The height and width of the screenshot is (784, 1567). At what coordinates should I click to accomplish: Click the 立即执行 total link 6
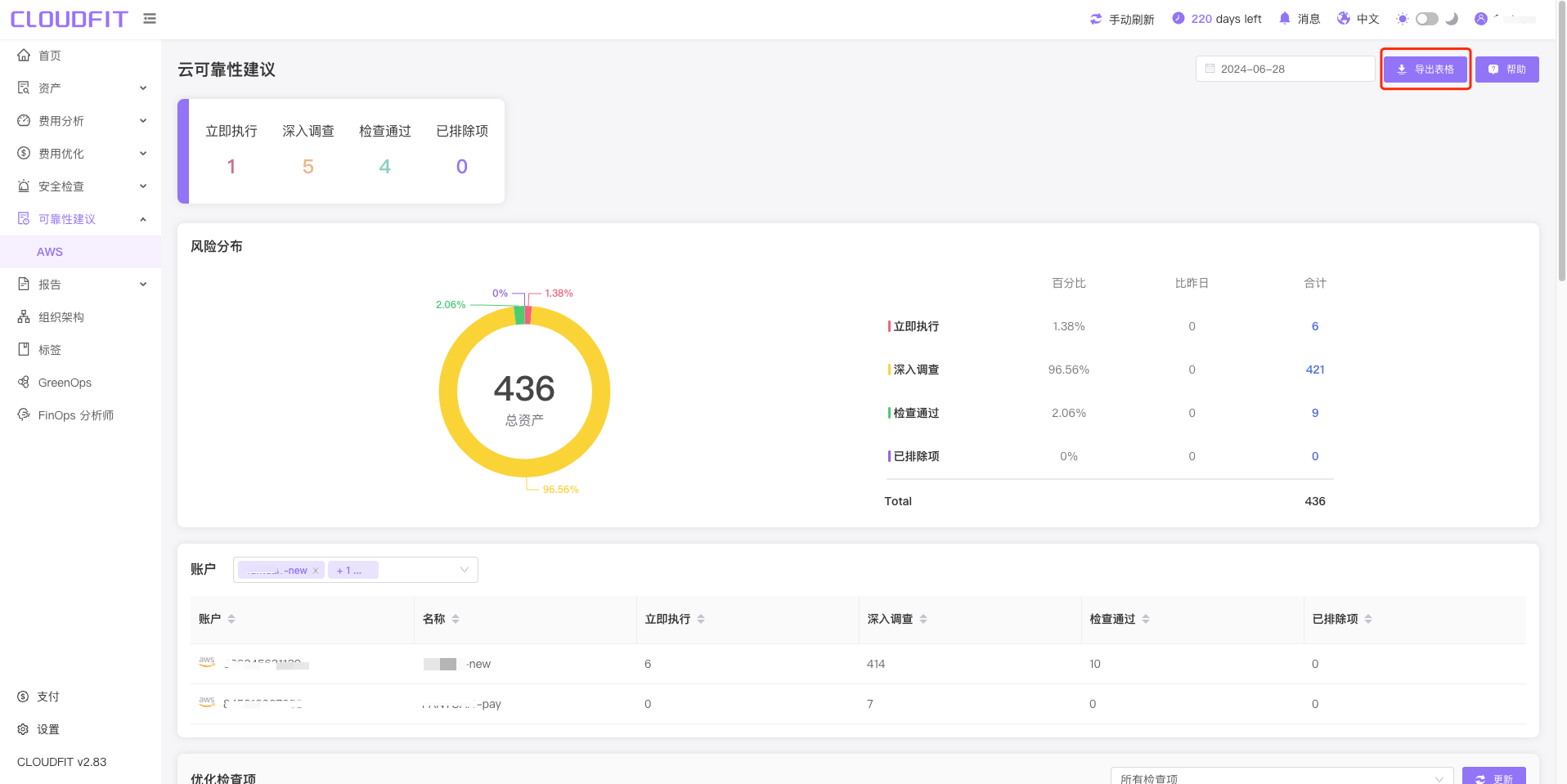pos(1315,326)
